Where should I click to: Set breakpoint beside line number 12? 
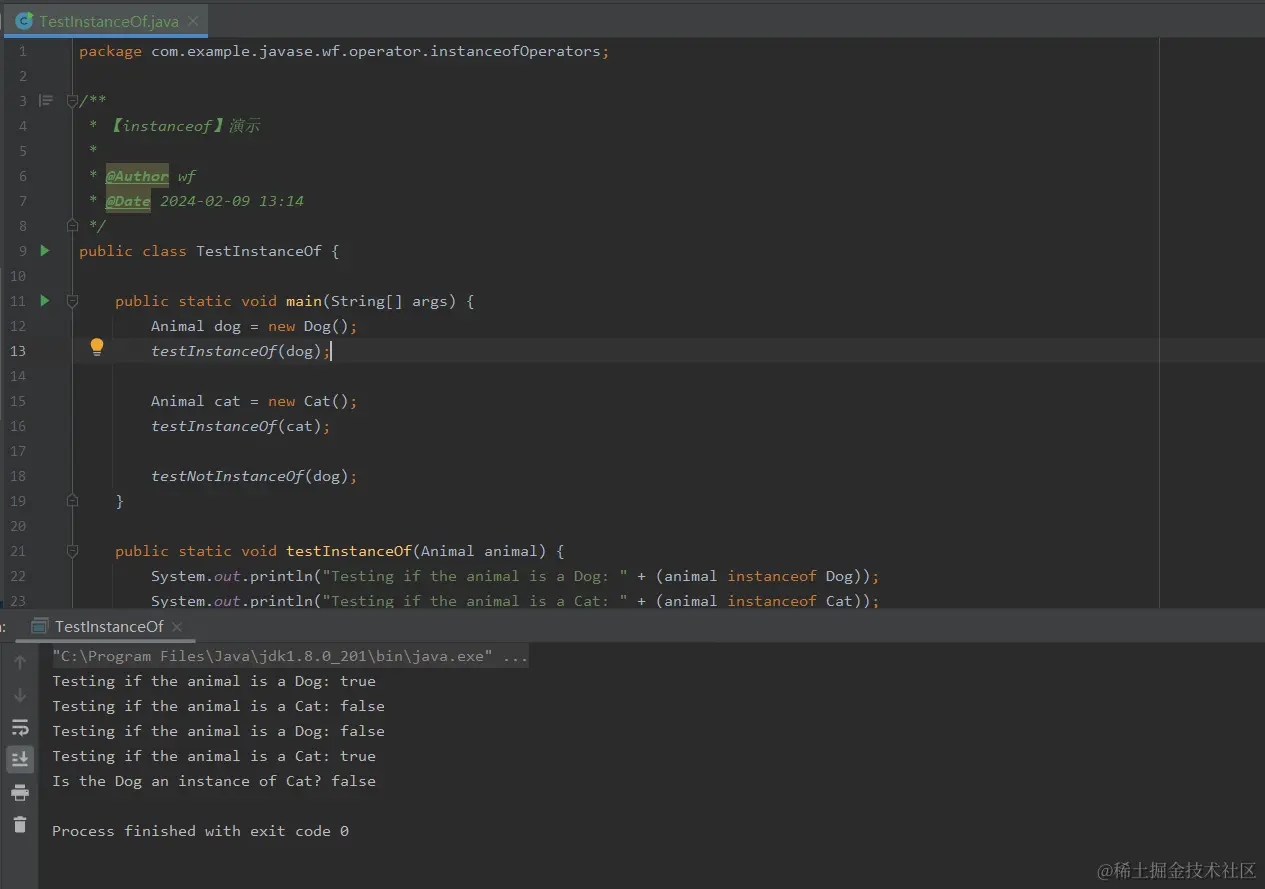pos(45,326)
